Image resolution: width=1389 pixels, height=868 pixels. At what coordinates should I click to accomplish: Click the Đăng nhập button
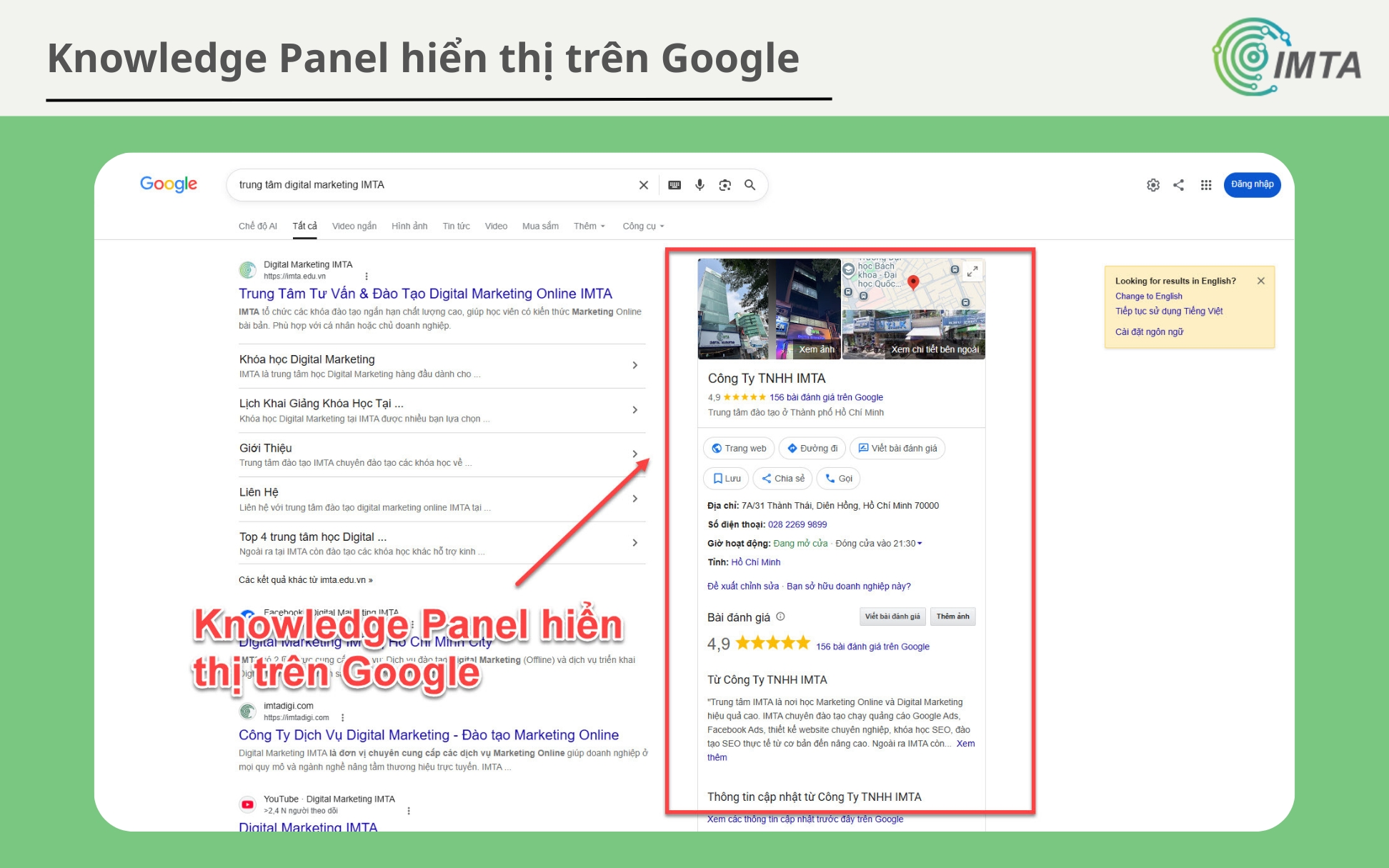(x=1253, y=184)
